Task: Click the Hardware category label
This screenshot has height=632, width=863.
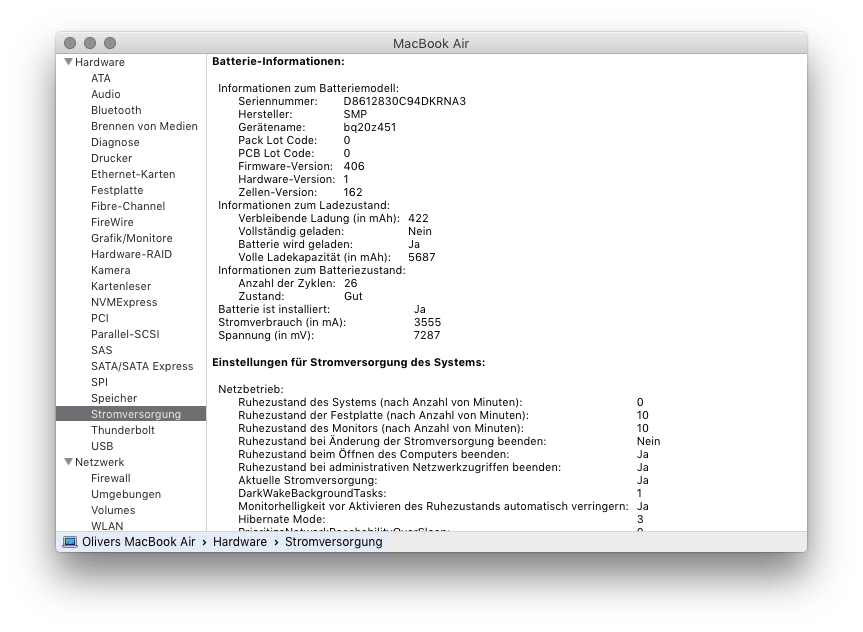Action: (100, 62)
